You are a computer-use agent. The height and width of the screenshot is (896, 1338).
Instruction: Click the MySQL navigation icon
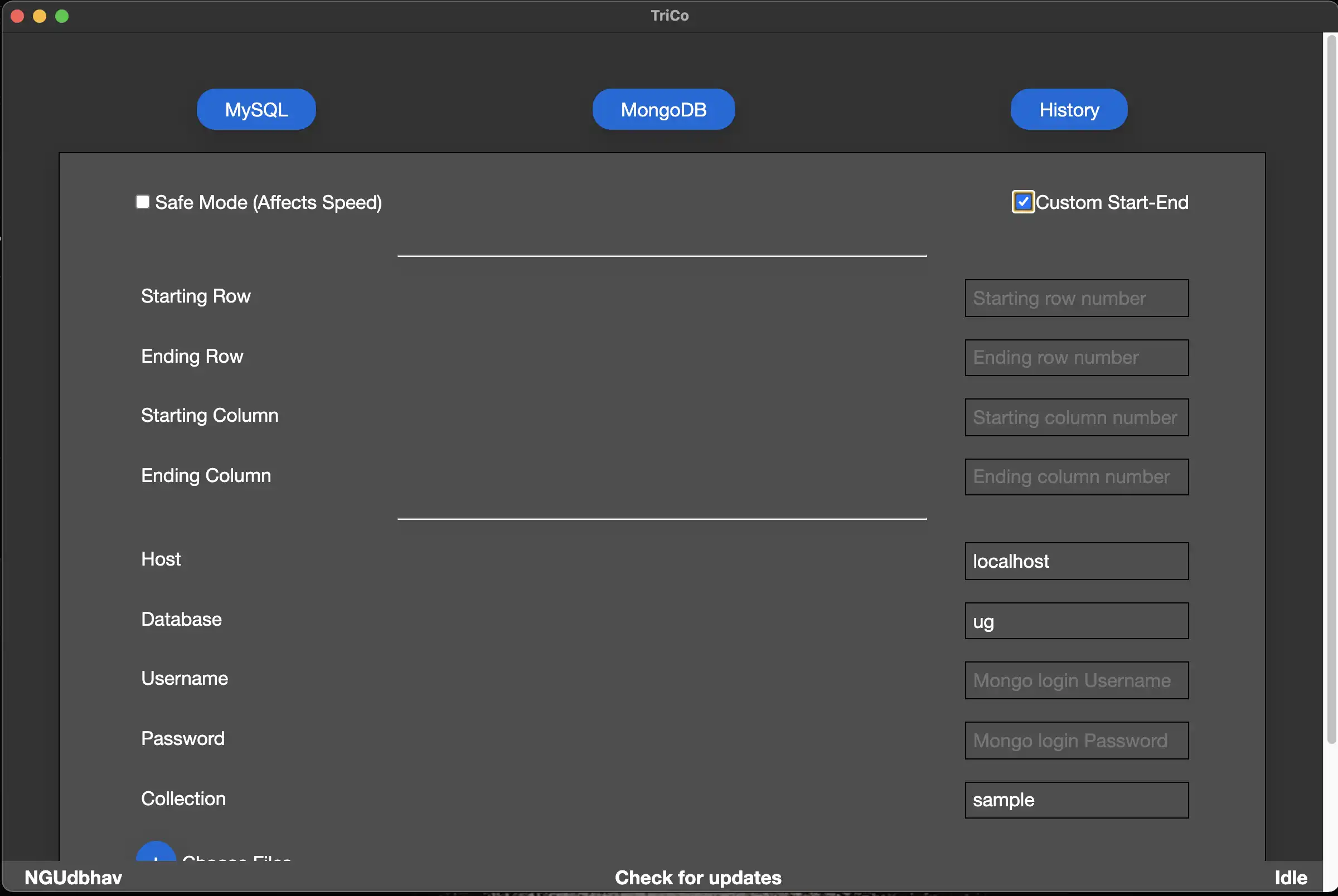(x=257, y=108)
